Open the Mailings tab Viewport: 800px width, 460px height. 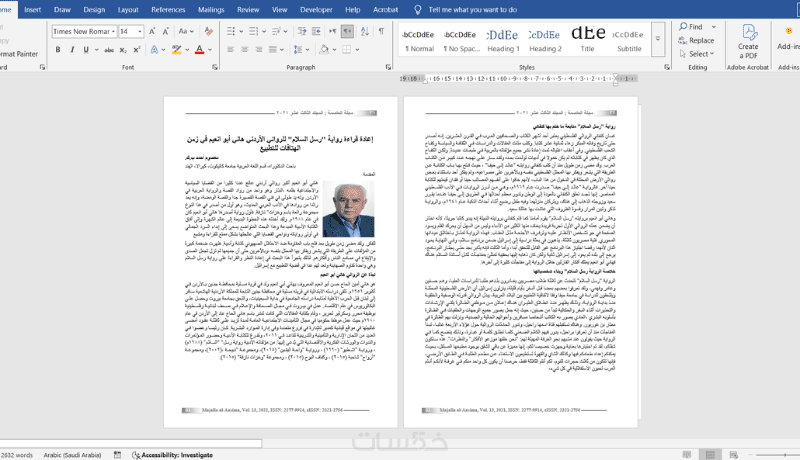click(211, 9)
